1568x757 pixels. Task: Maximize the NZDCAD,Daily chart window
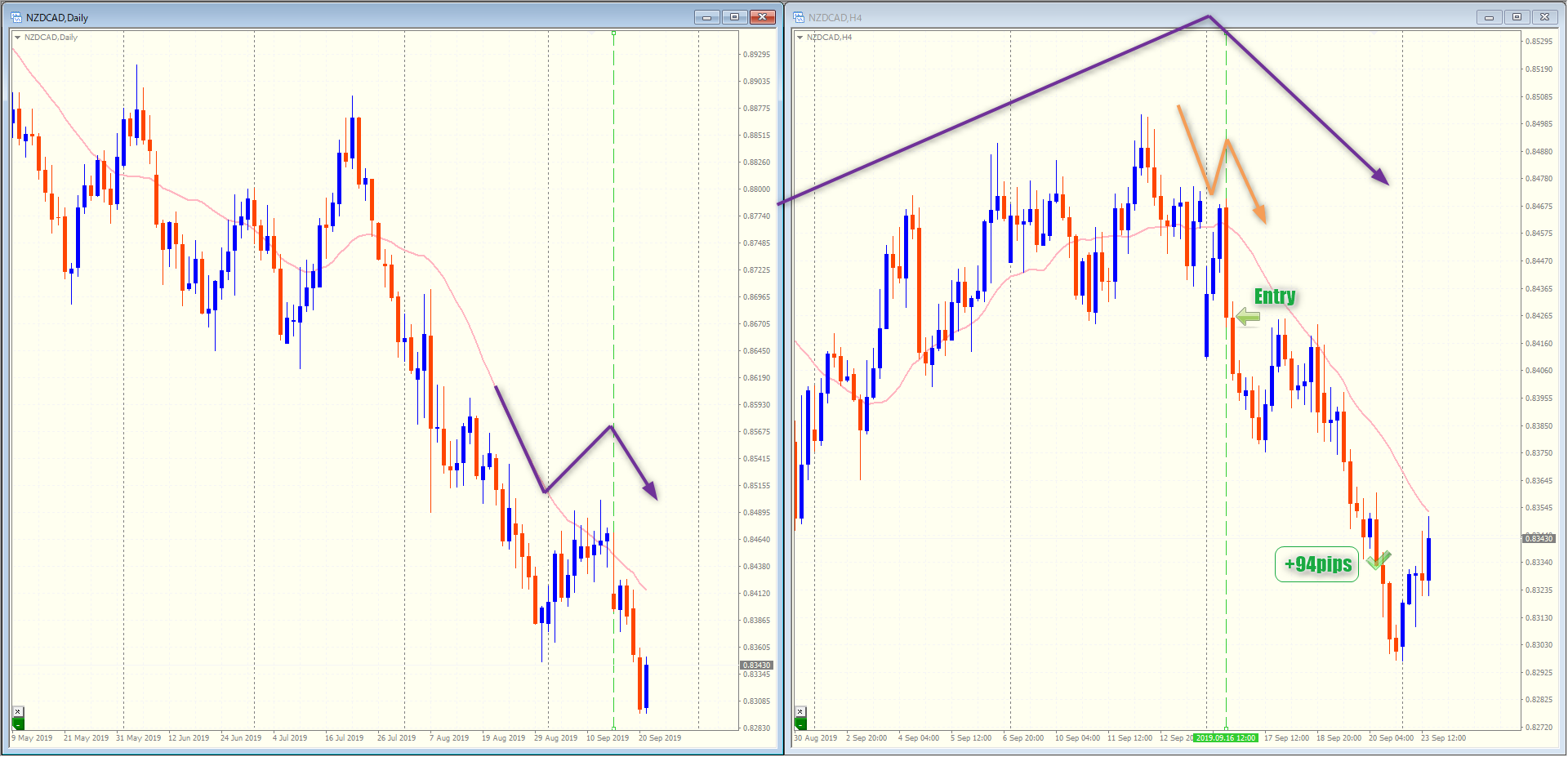pos(734,17)
